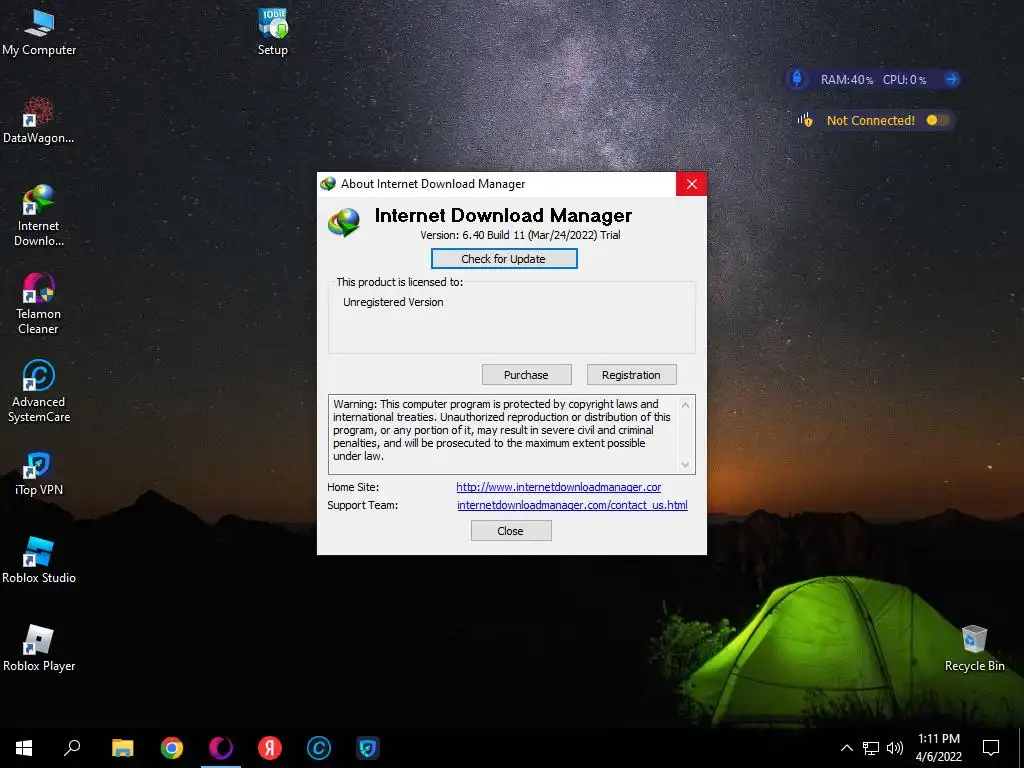Click the CPU:0% readout
The image size is (1024, 768).
(x=904, y=80)
